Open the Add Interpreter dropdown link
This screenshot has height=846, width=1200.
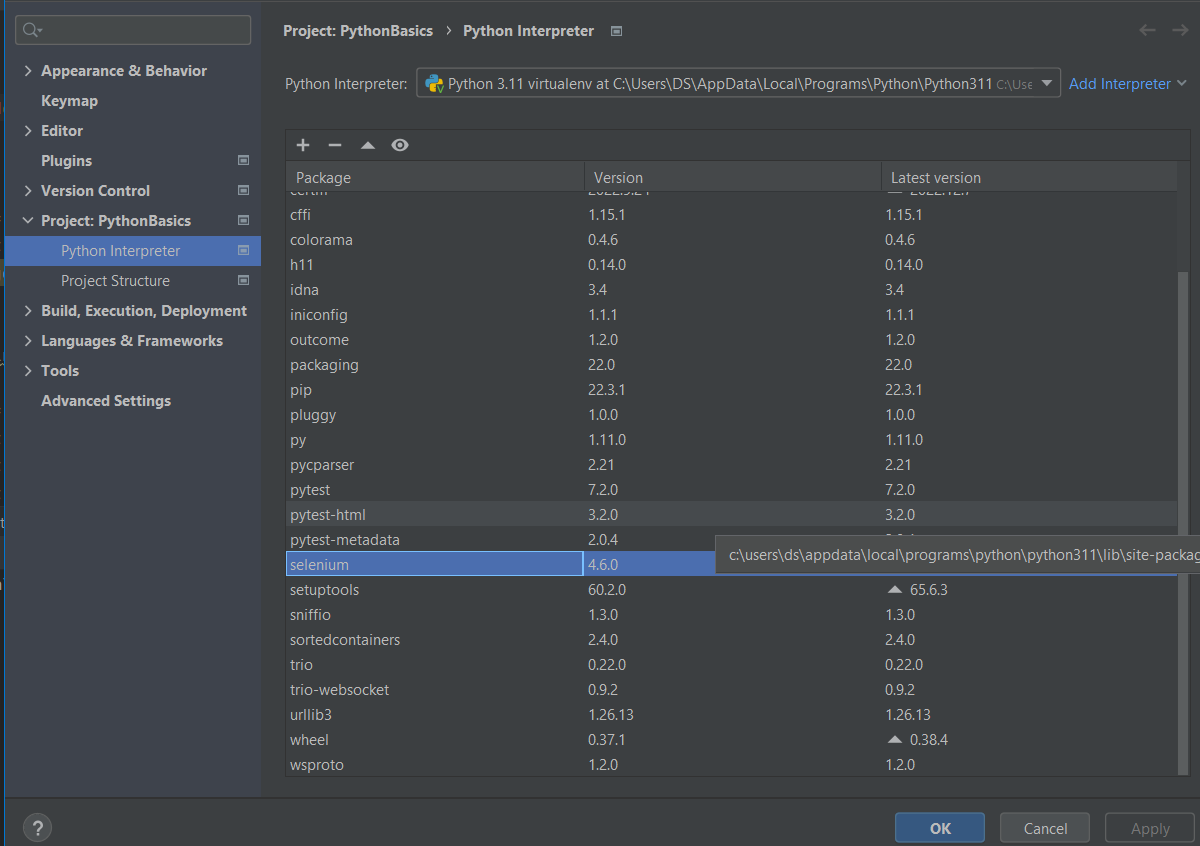1128,84
